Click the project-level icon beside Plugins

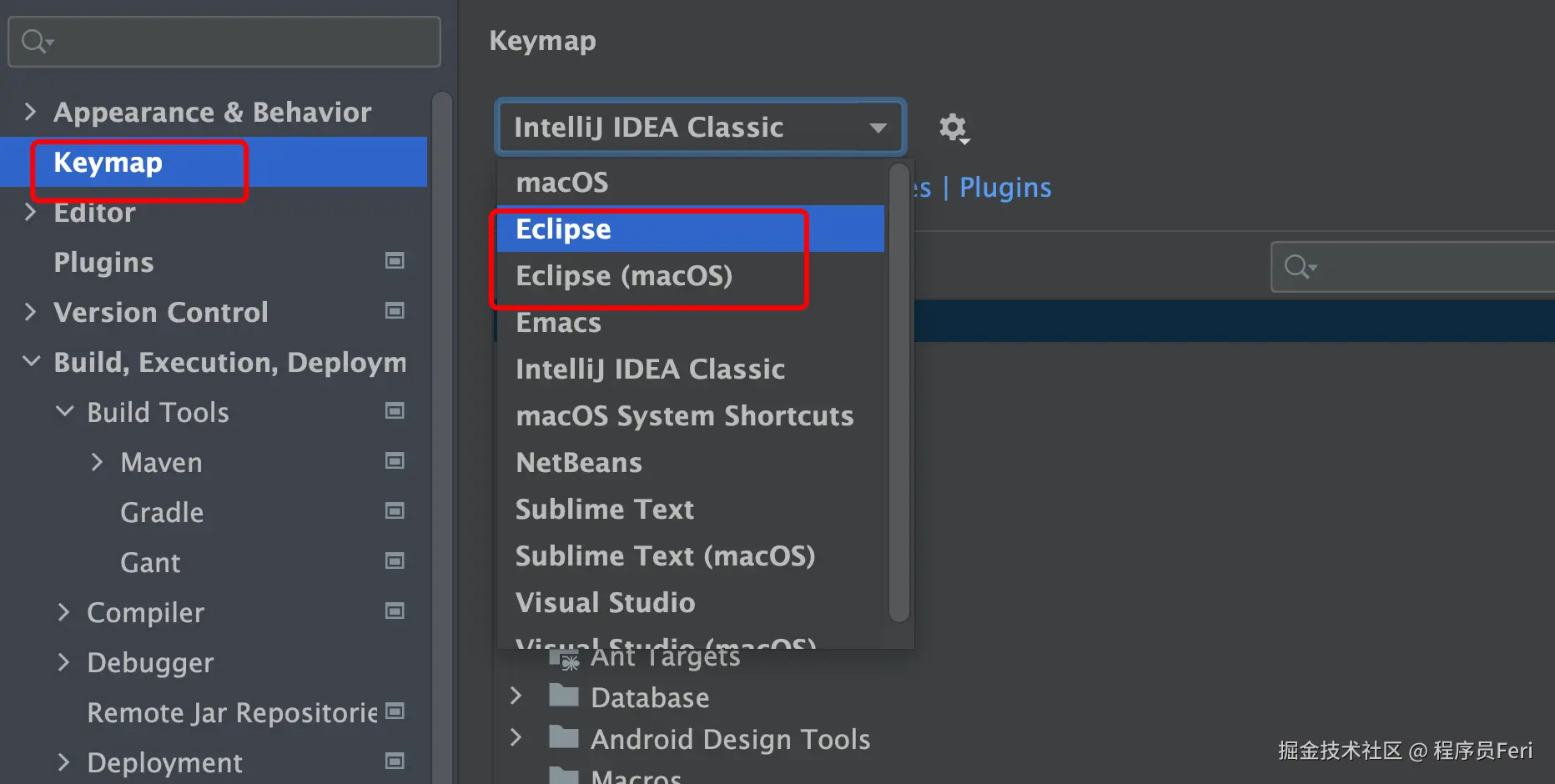[x=395, y=261]
